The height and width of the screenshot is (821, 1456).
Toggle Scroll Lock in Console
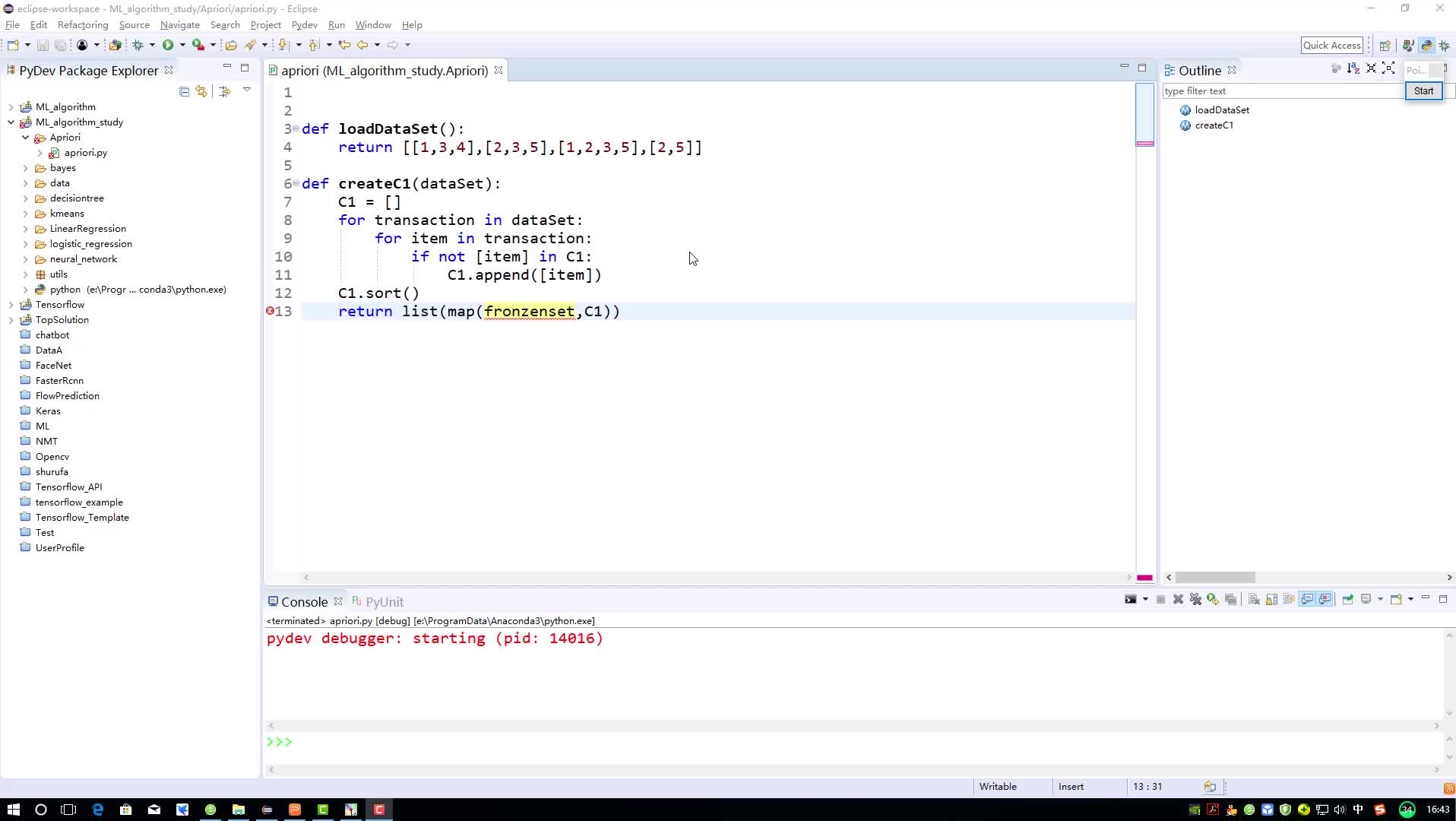tap(1271, 599)
